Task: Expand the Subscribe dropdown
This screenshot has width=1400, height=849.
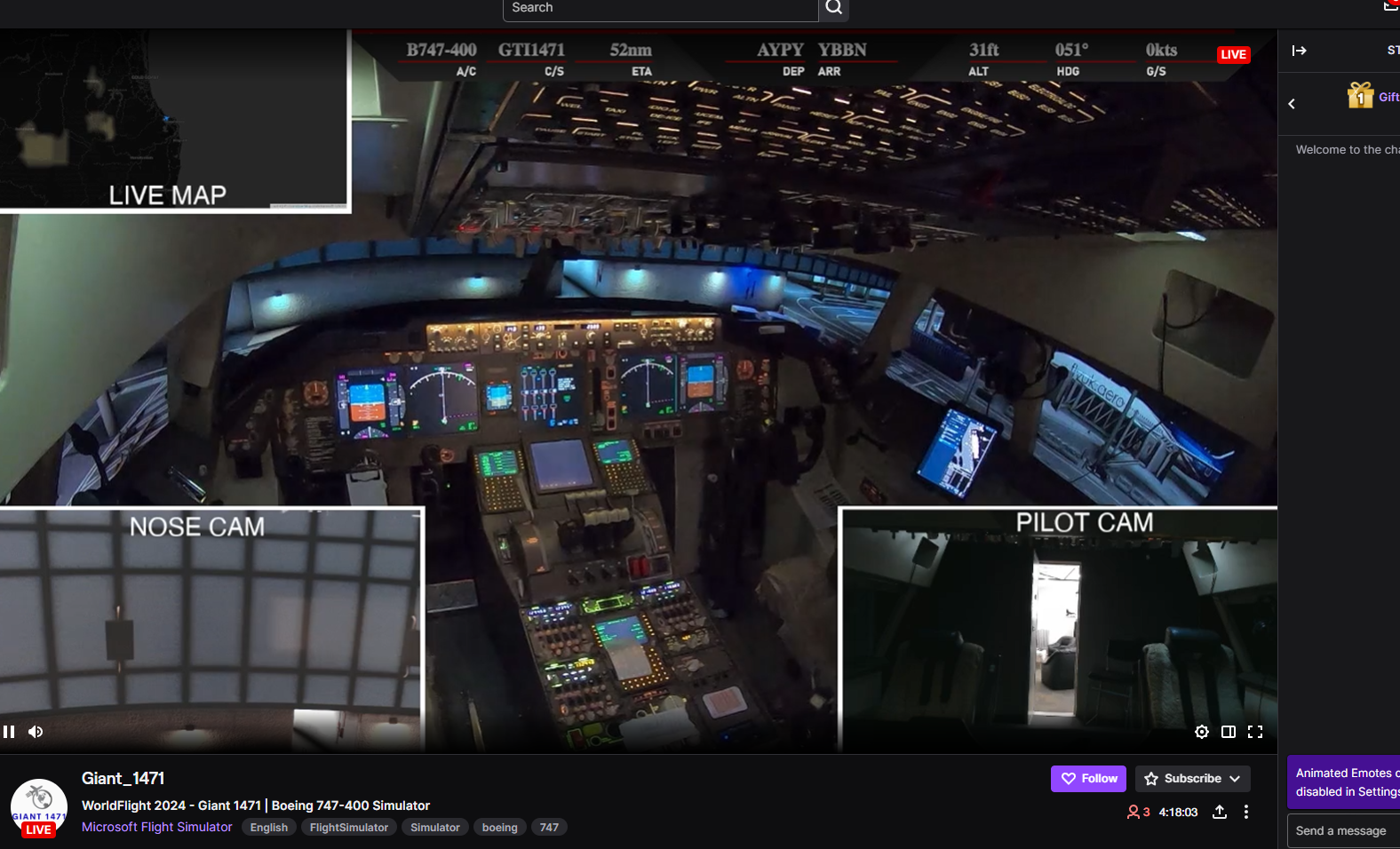Action: coord(1192,779)
